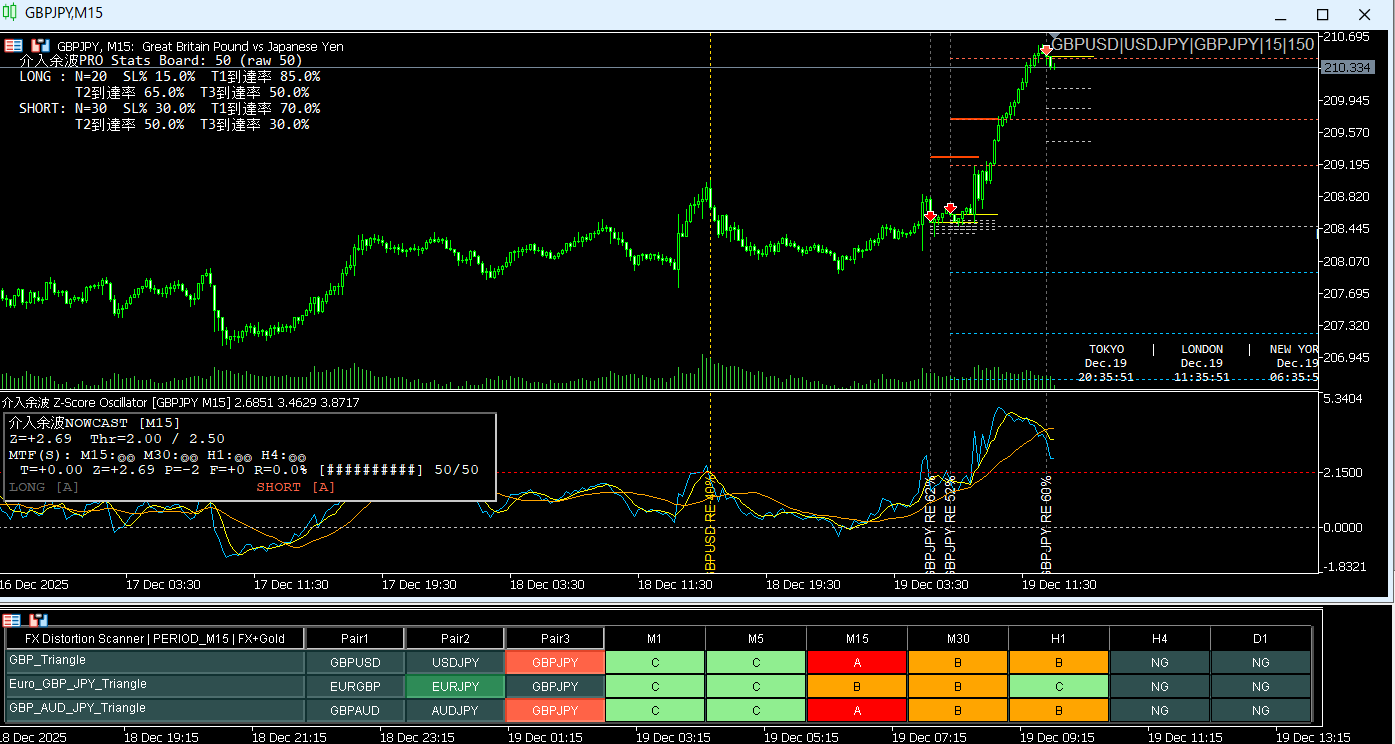Image resolution: width=1395 pixels, height=744 pixels.
Task: Click the H1 column header in scanner
Action: [x=1058, y=638]
